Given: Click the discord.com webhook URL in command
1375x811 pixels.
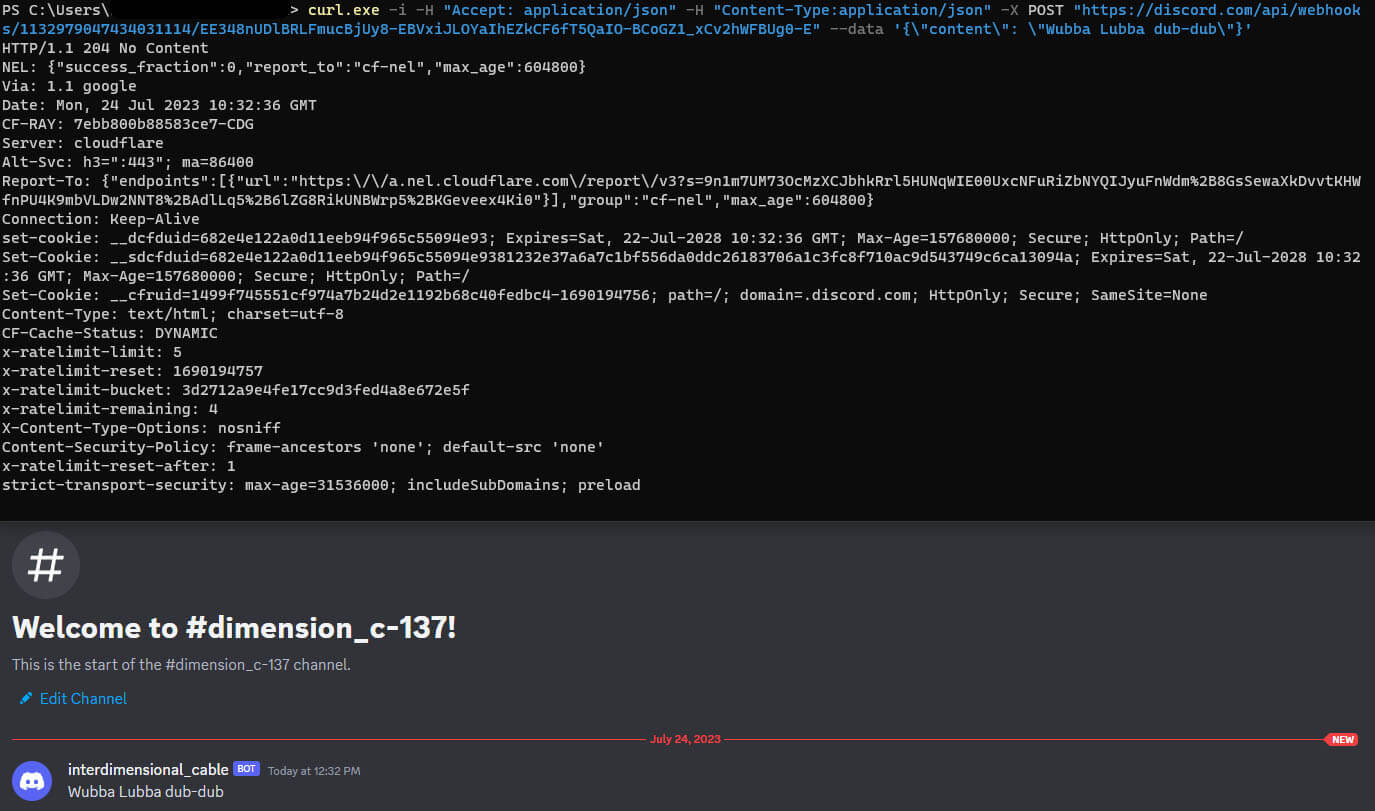Looking at the screenshot, I should click(x=682, y=19).
